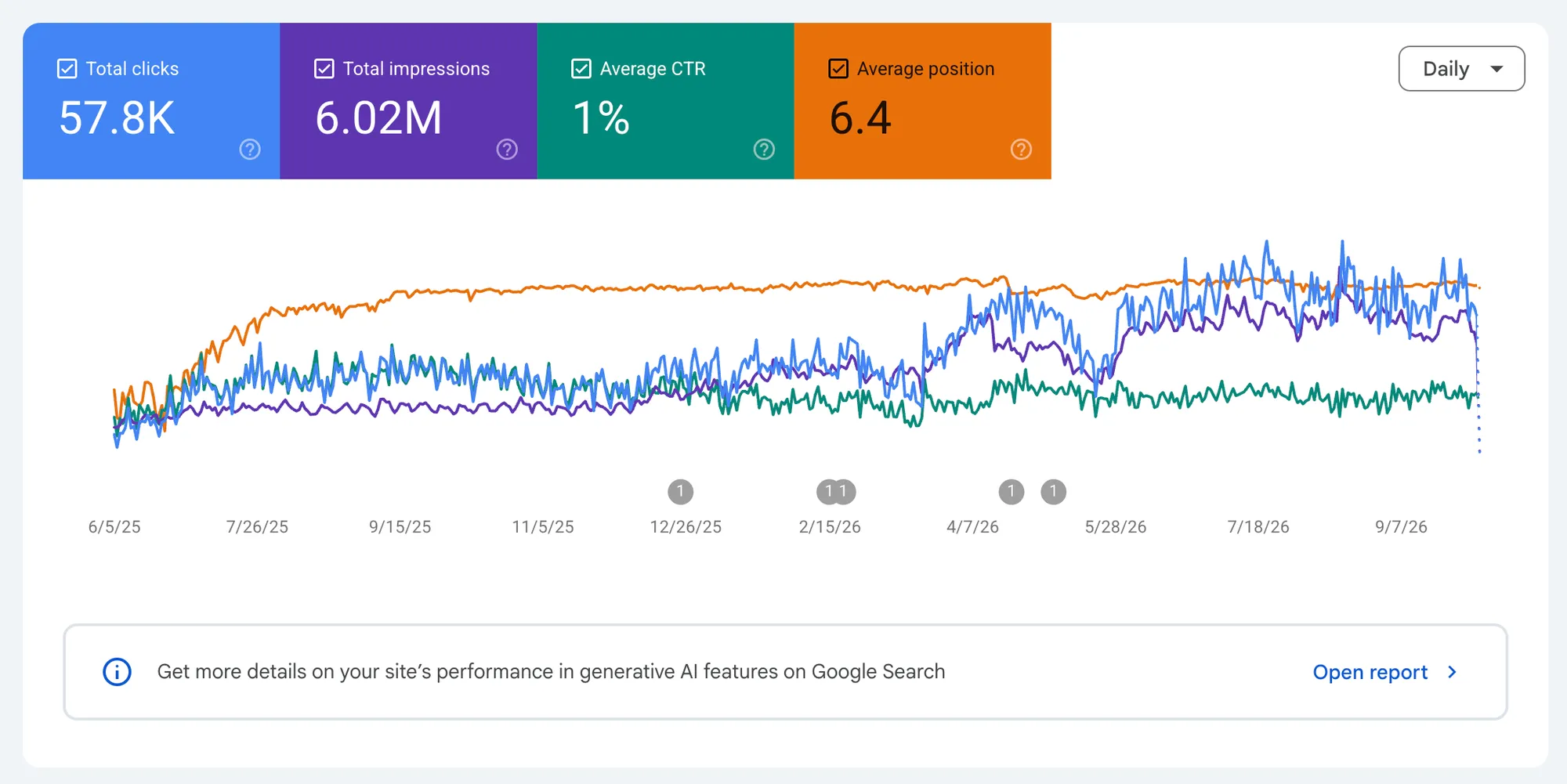The width and height of the screenshot is (1567, 784).
Task: Click the 4/7/26 axis date label
Action: (972, 527)
